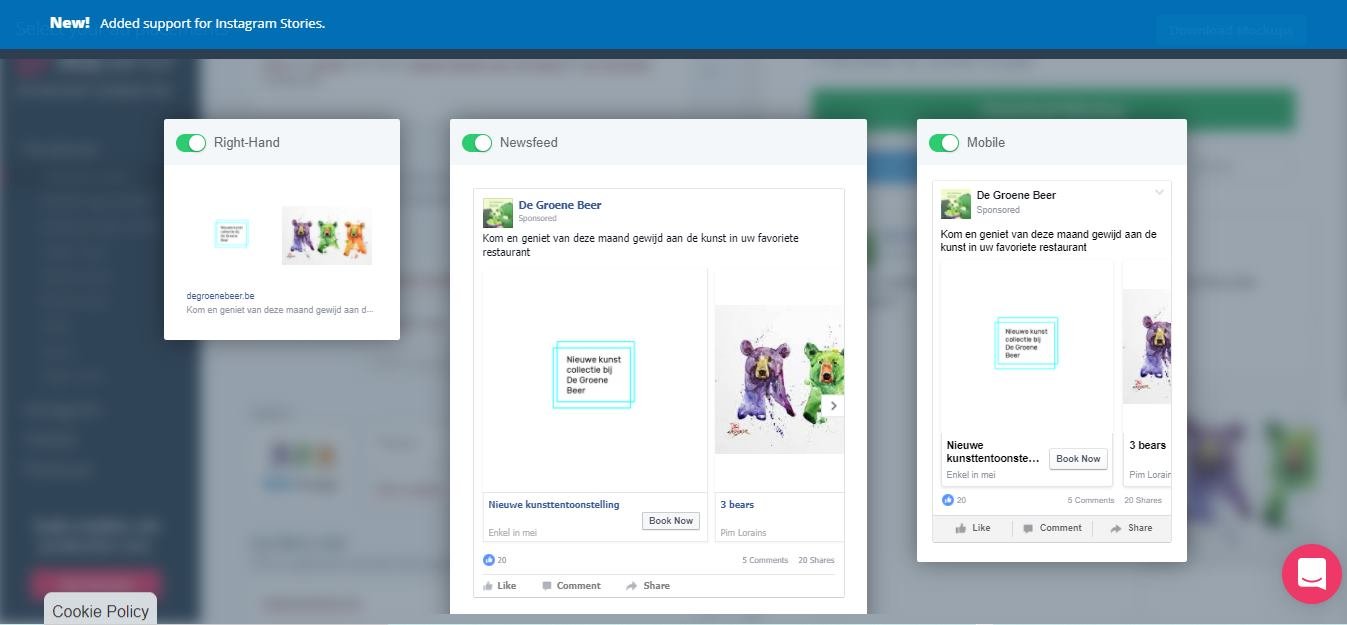The width and height of the screenshot is (1347, 625).
Task: Open the Cookie Policy tab
Action: tap(100, 610)
